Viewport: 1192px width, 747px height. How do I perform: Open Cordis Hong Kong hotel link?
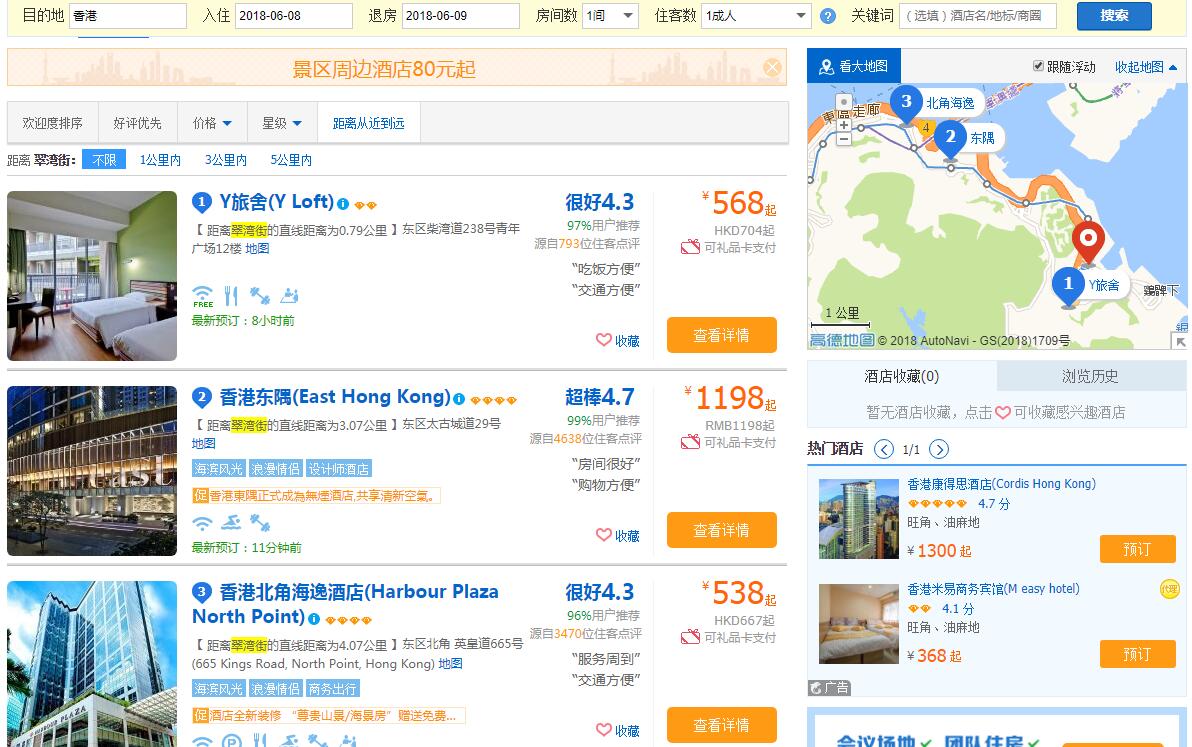pos(1001,483)
